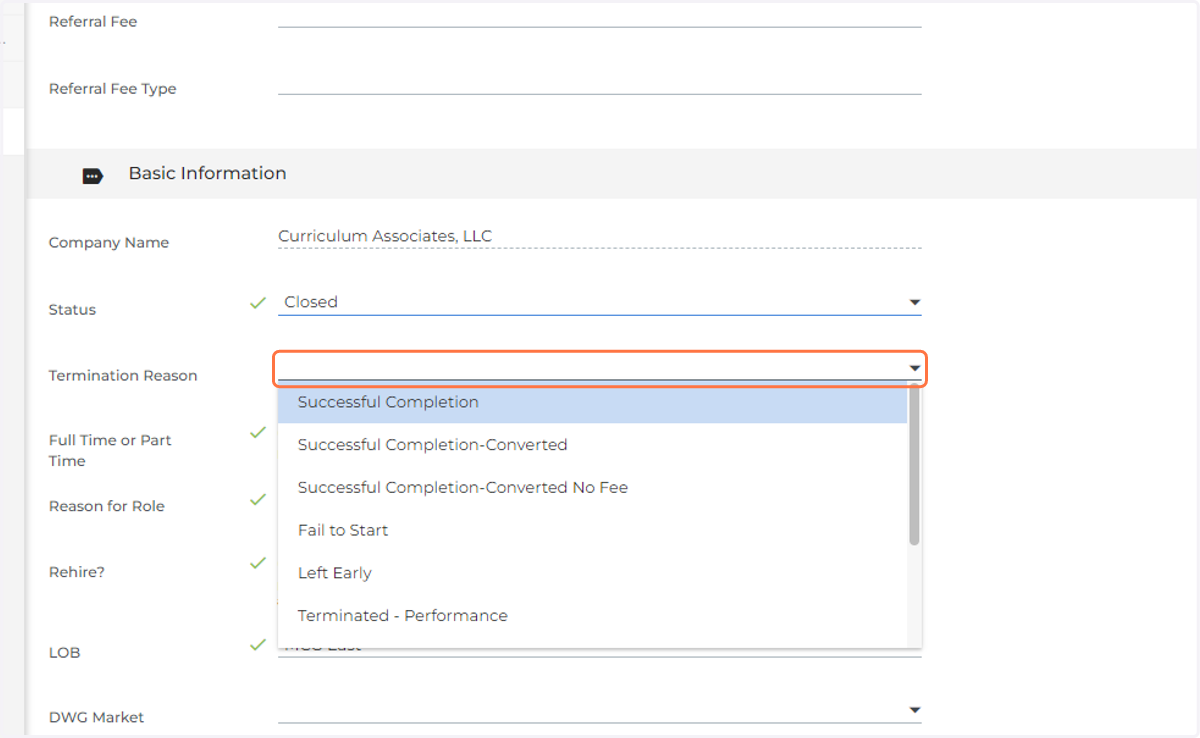
Task: Click the Basic Information section header
Action: (612, 174)
